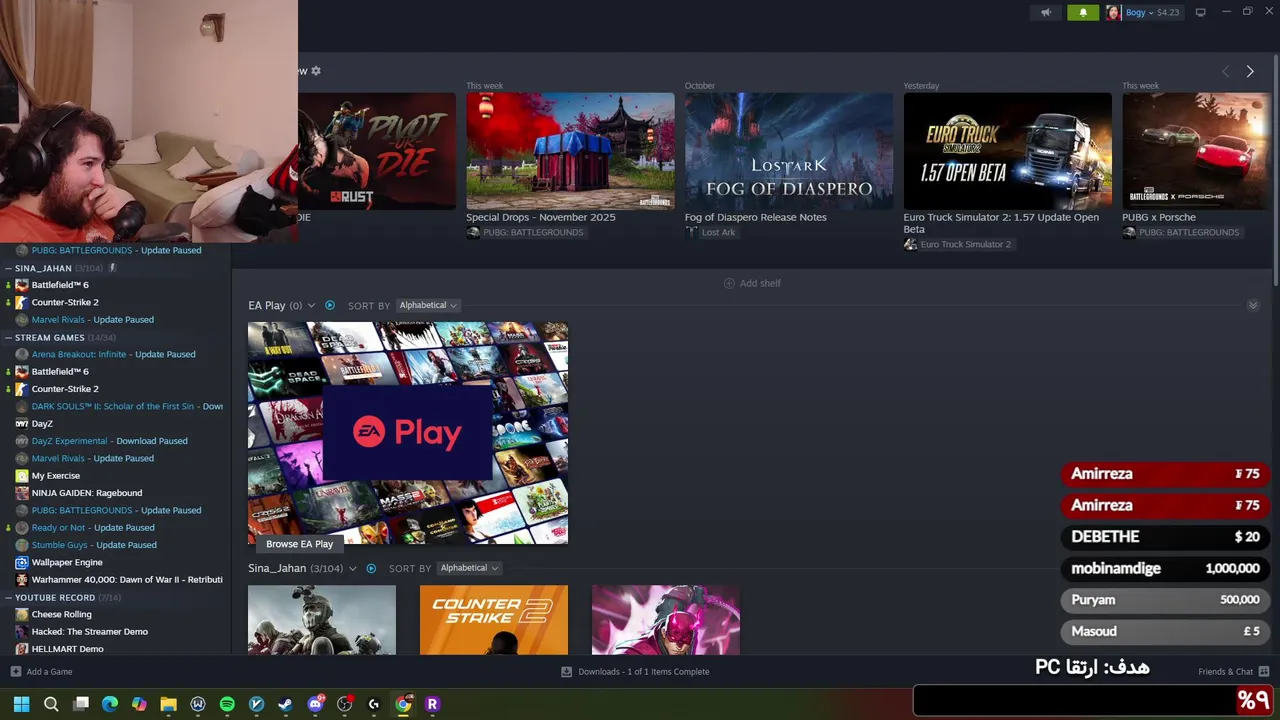This screenshot has width=1280, height=720.
Task: Open File Explorer from taskbar
Action: 168,704
